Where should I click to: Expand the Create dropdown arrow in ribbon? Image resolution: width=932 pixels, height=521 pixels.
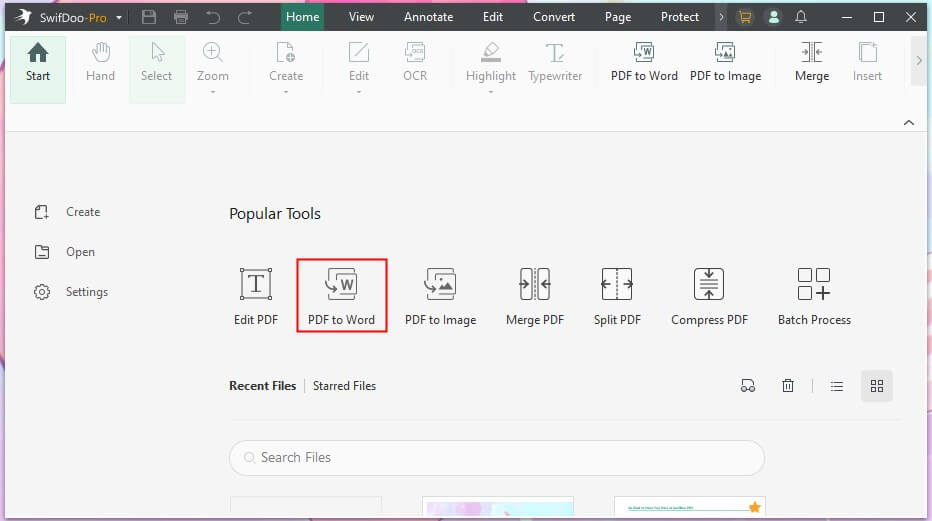click(286, 92)
